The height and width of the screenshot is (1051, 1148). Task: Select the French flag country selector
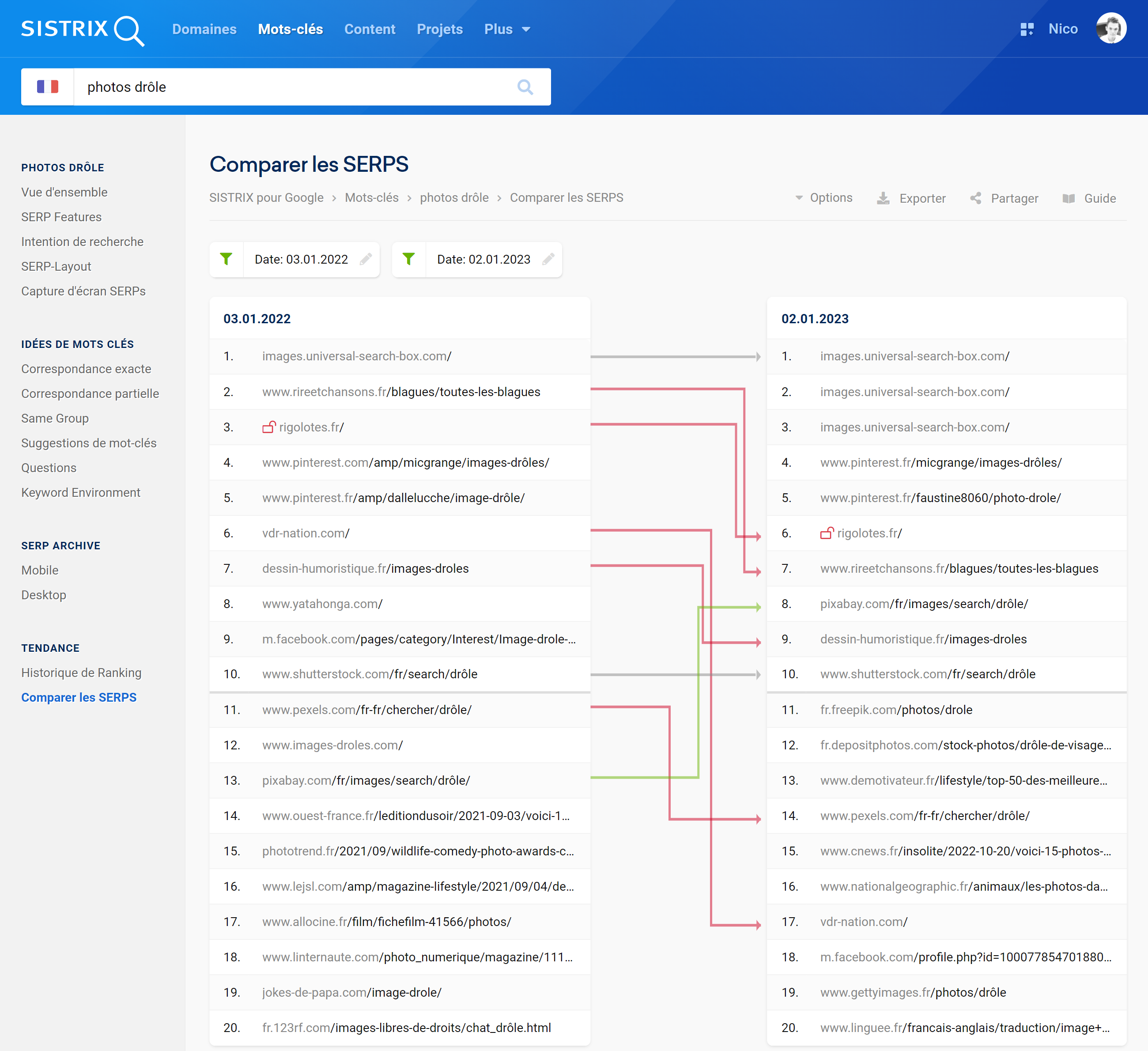tap(47, 87)
